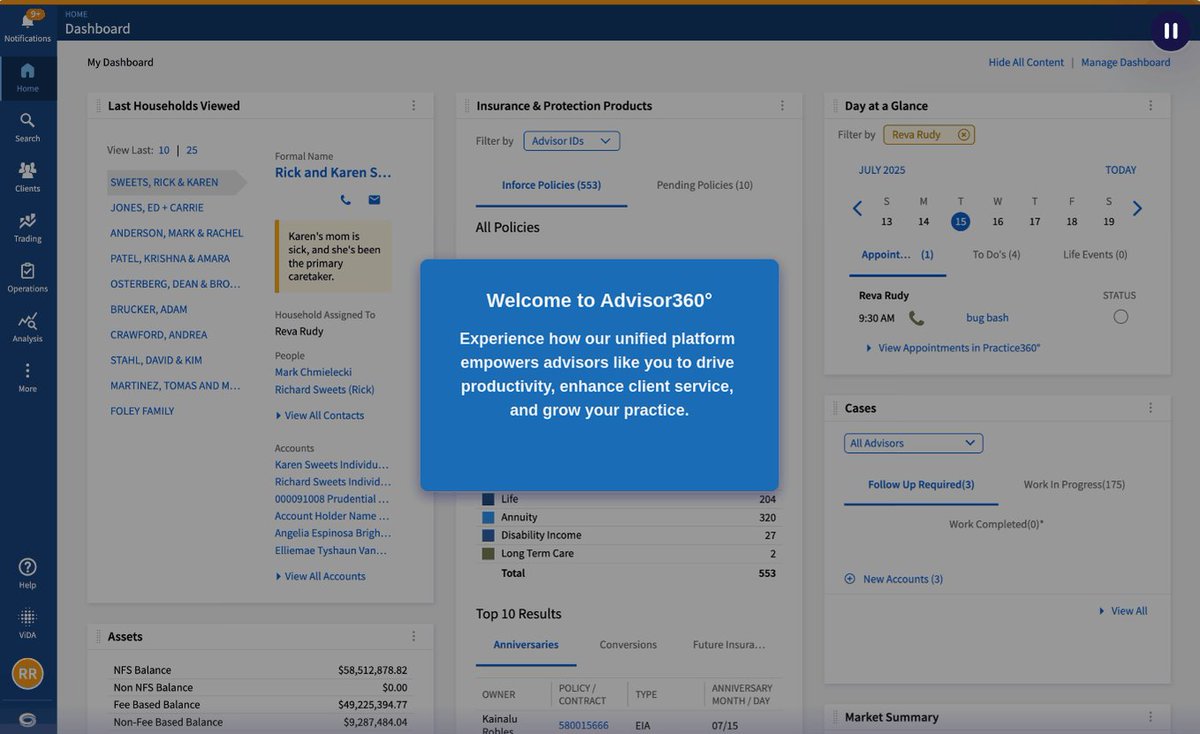Open Rick and Karen formal name
Screen dimensions: 1200x734
[333, 173]
